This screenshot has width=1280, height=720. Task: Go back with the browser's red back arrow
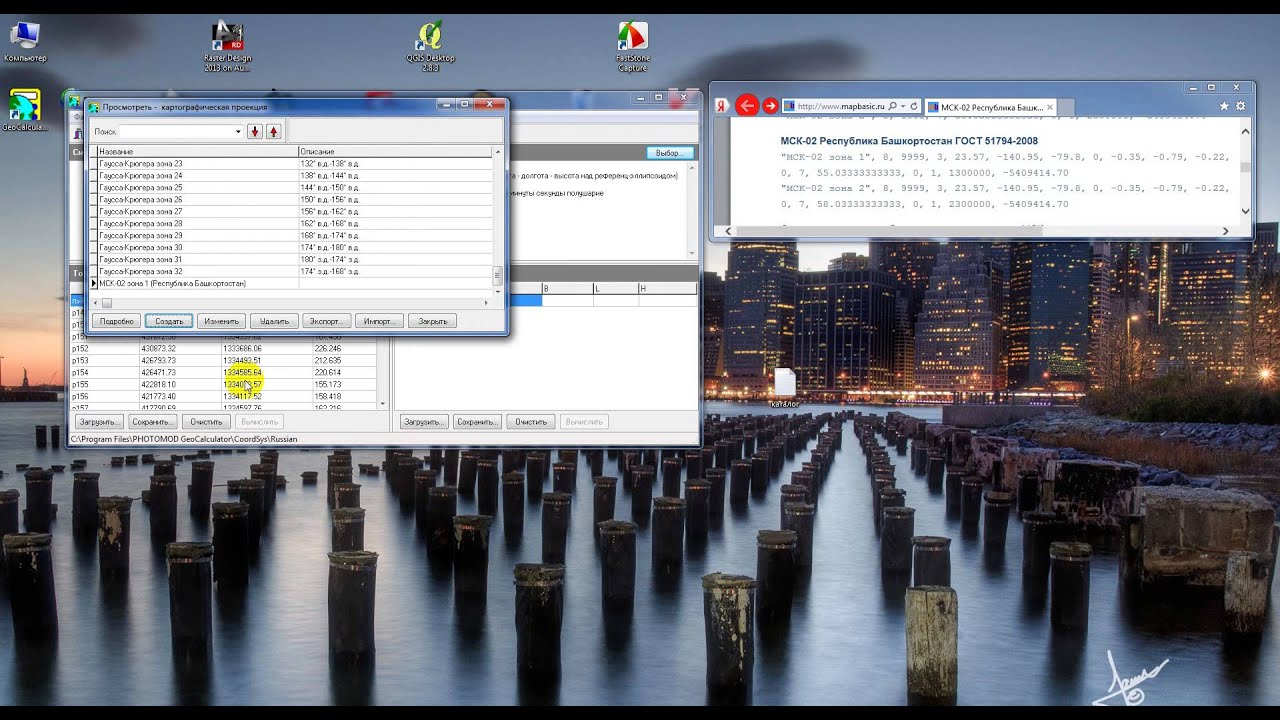pos(746,105)
